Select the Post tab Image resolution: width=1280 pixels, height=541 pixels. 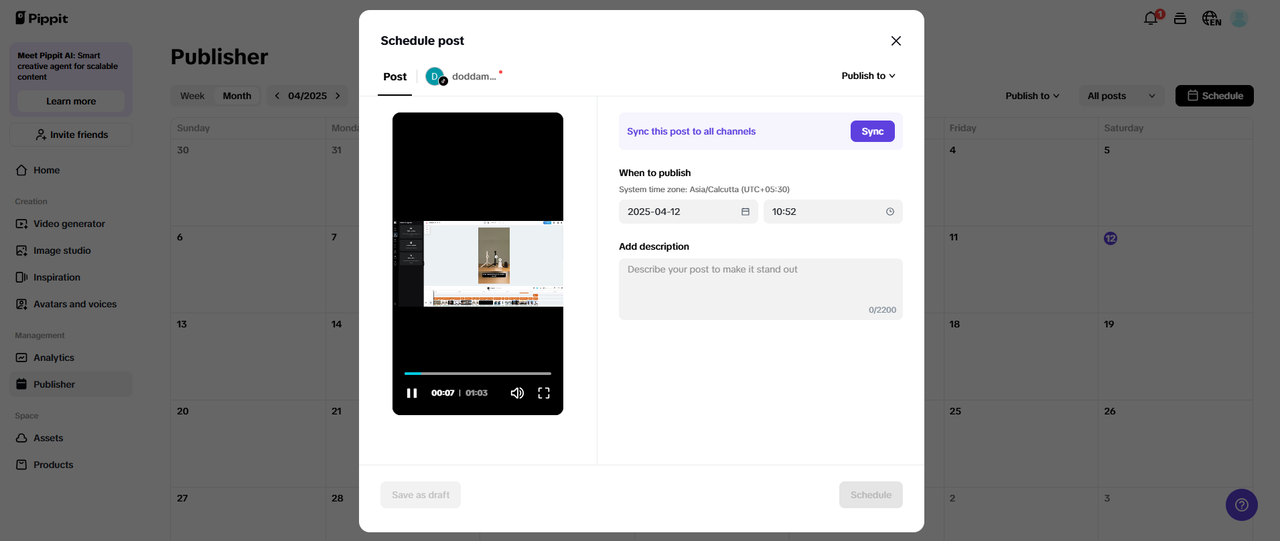[395, 76]
